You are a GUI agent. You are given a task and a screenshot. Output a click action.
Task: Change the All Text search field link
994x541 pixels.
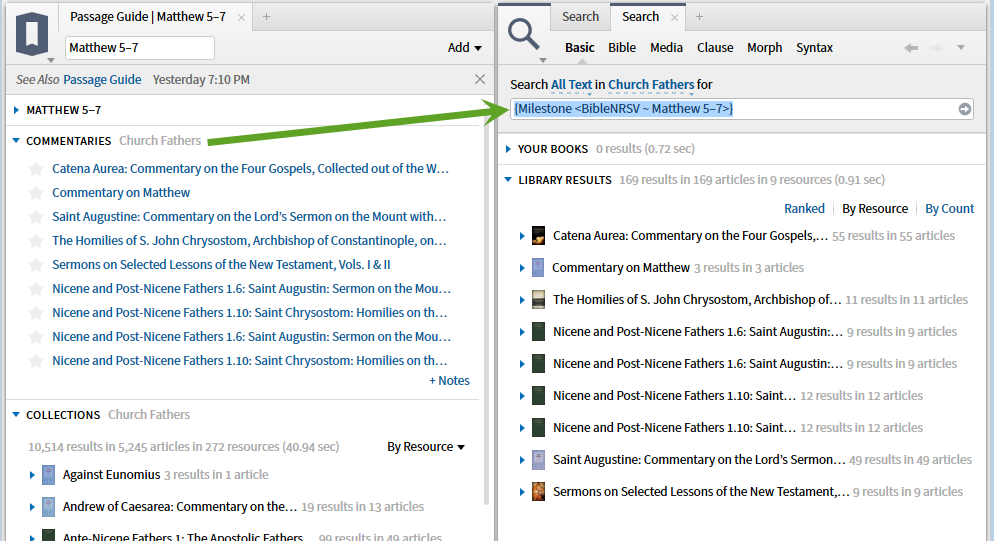point(571,84)
